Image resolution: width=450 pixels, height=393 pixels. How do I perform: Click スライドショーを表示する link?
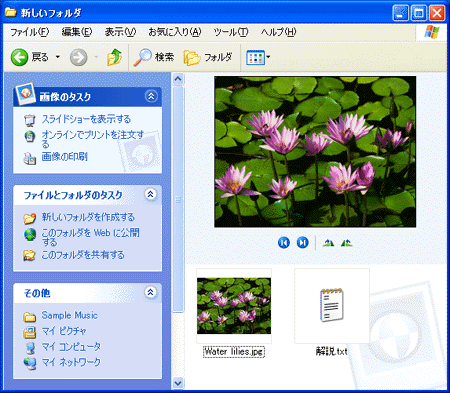coord(86,119)
